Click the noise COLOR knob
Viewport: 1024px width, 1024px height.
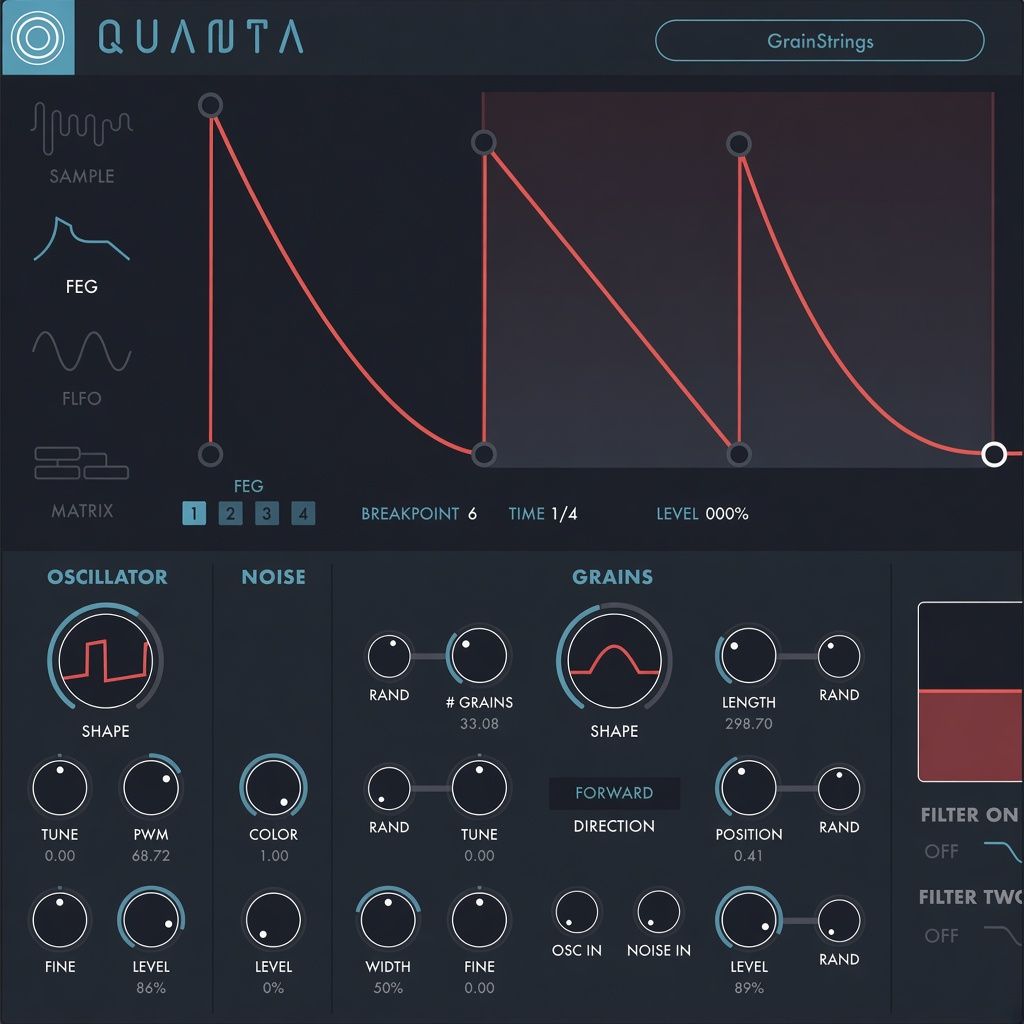[x=274, y=787]
